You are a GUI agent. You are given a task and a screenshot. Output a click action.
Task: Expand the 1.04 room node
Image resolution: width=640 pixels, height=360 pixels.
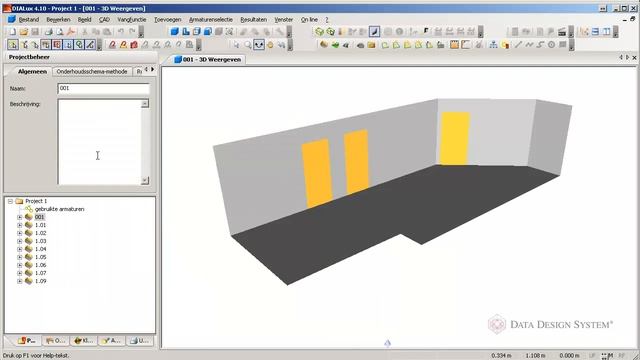pos(20,249)
